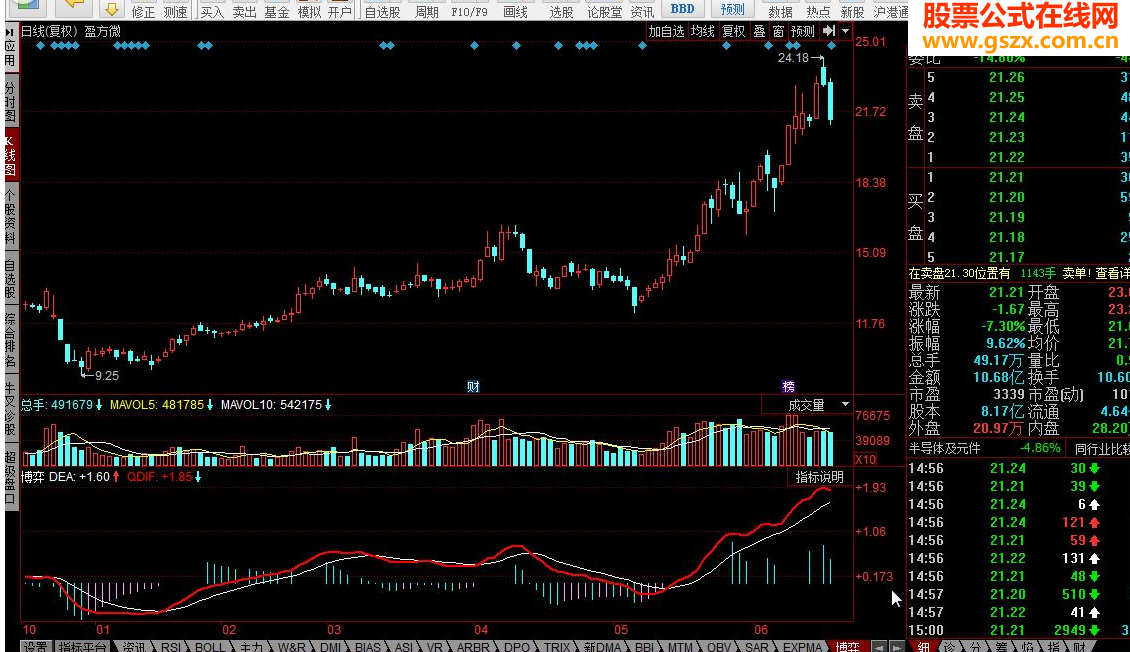
Task: Select the BIAS indicator tab
Action: 368,646
